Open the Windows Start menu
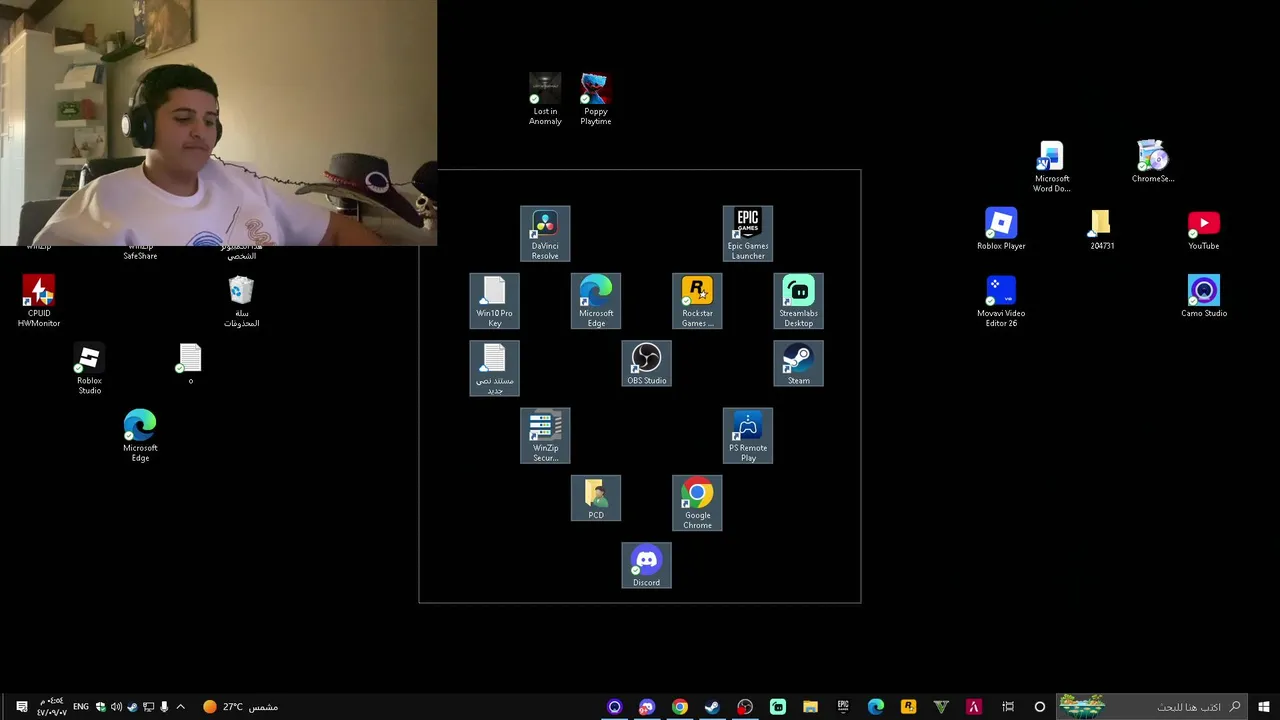 (1264, 707)
